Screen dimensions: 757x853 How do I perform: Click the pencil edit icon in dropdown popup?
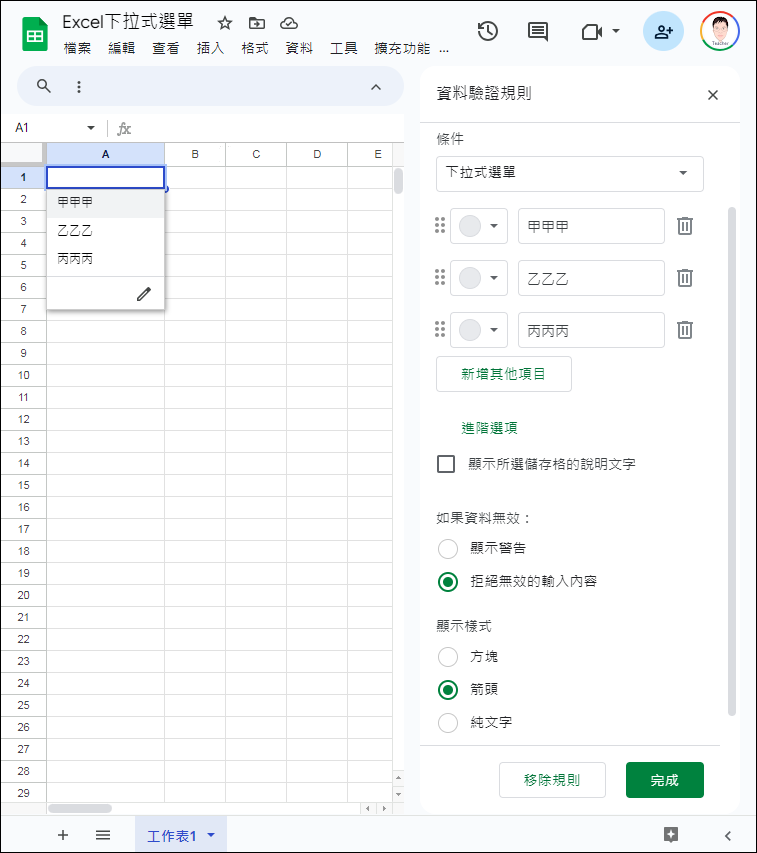click(144, 294)
